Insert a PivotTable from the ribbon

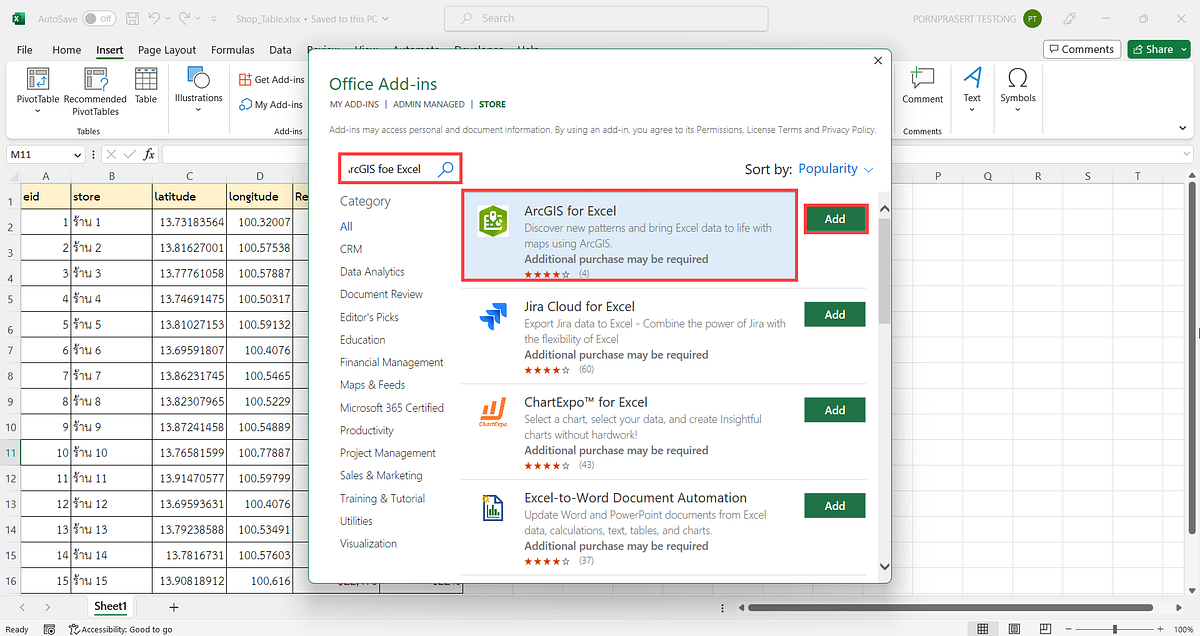pos(37,90)
